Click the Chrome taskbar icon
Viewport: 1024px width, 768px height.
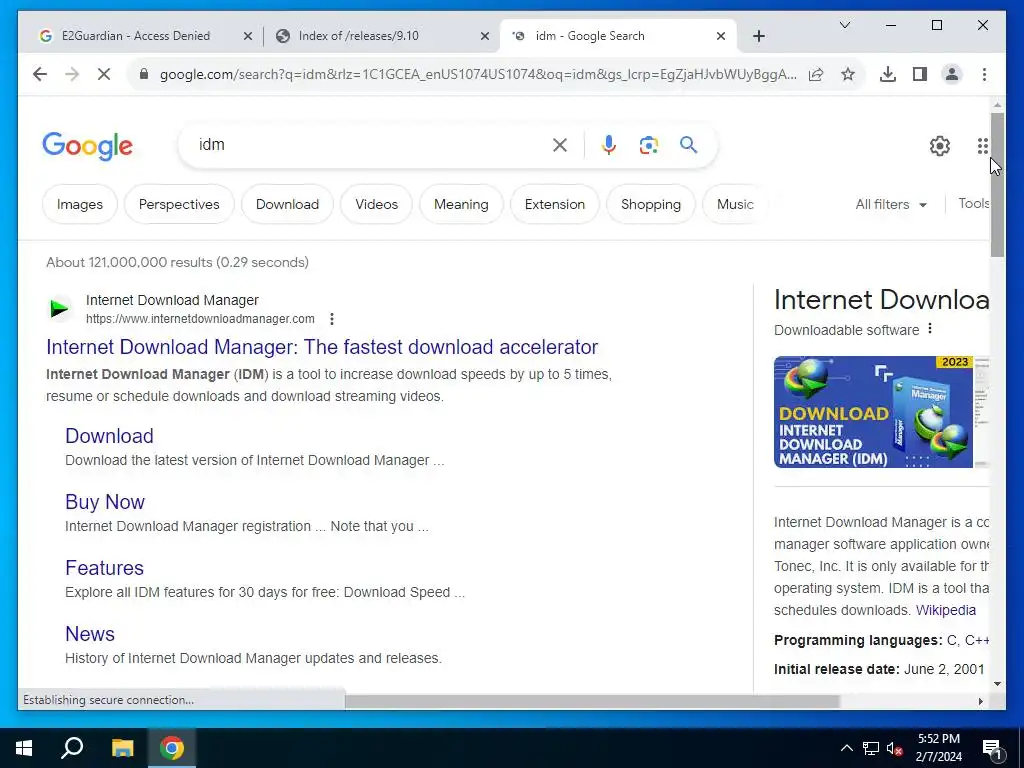click(172, 748)
